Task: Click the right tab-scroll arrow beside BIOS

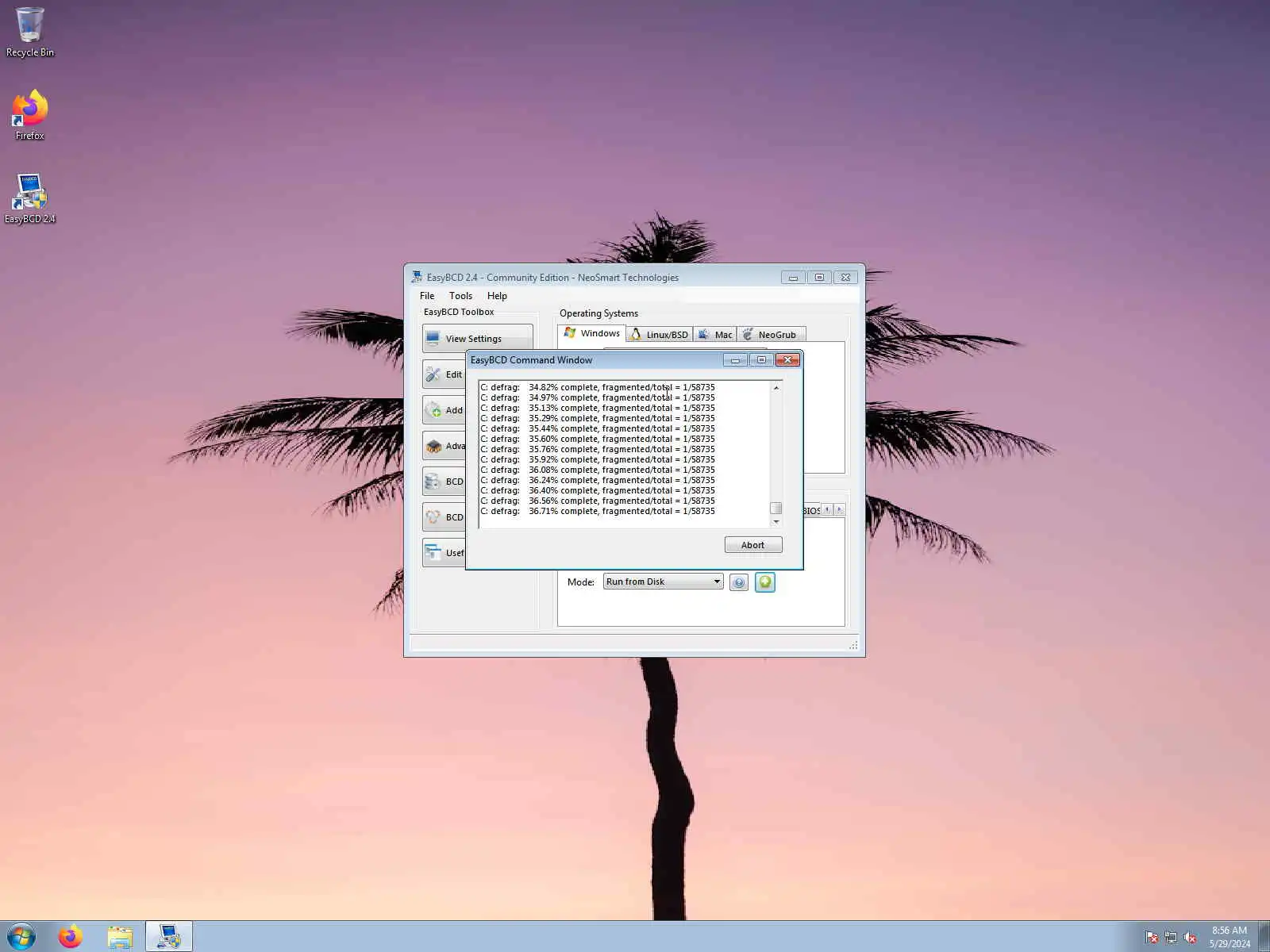Action: coord(839,509)
